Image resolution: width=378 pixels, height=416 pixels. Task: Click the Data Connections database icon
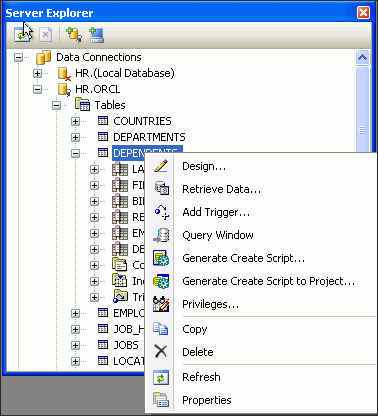[43, 57]
